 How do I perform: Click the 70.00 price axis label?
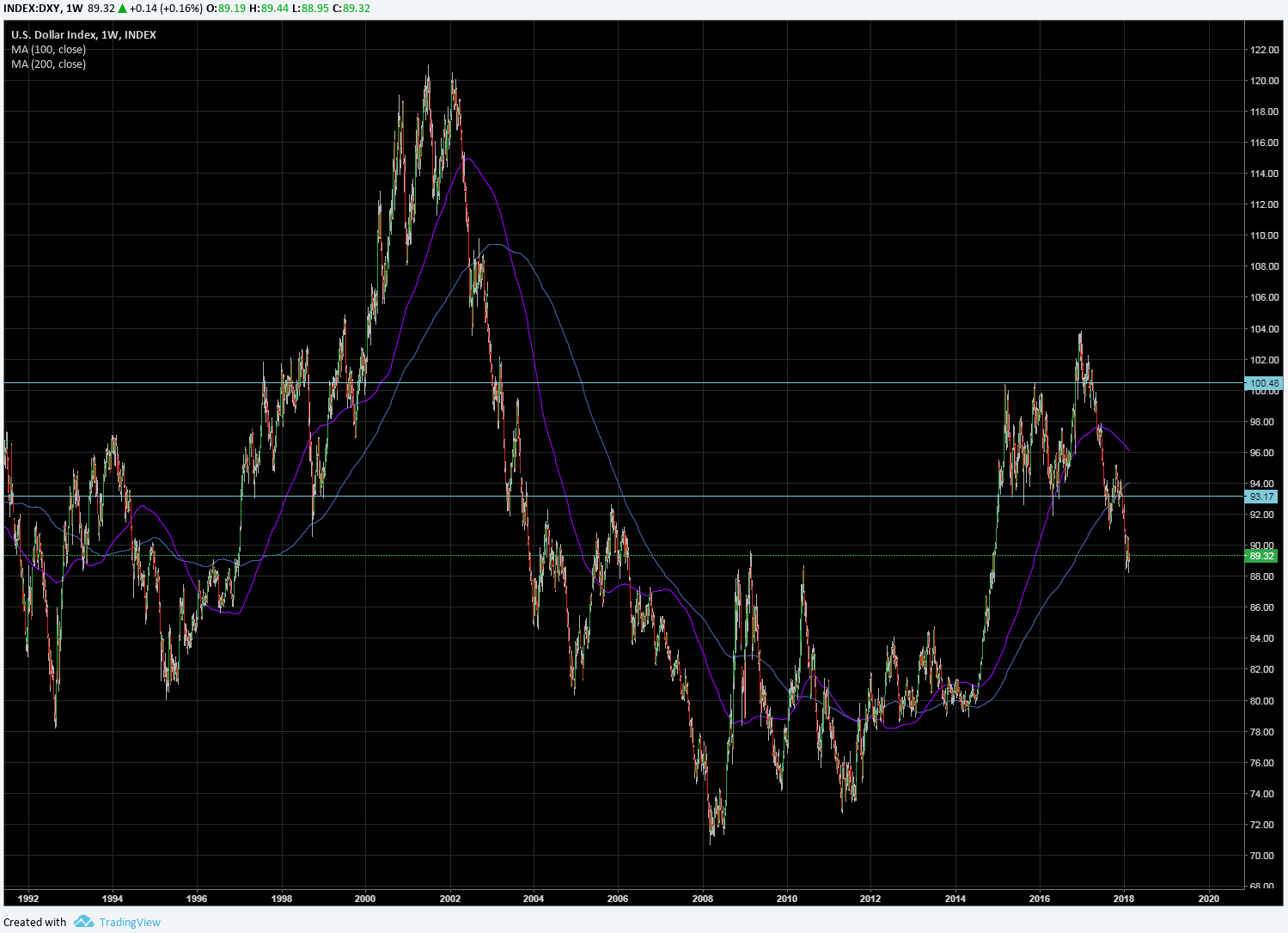[x=1262, y=856]
